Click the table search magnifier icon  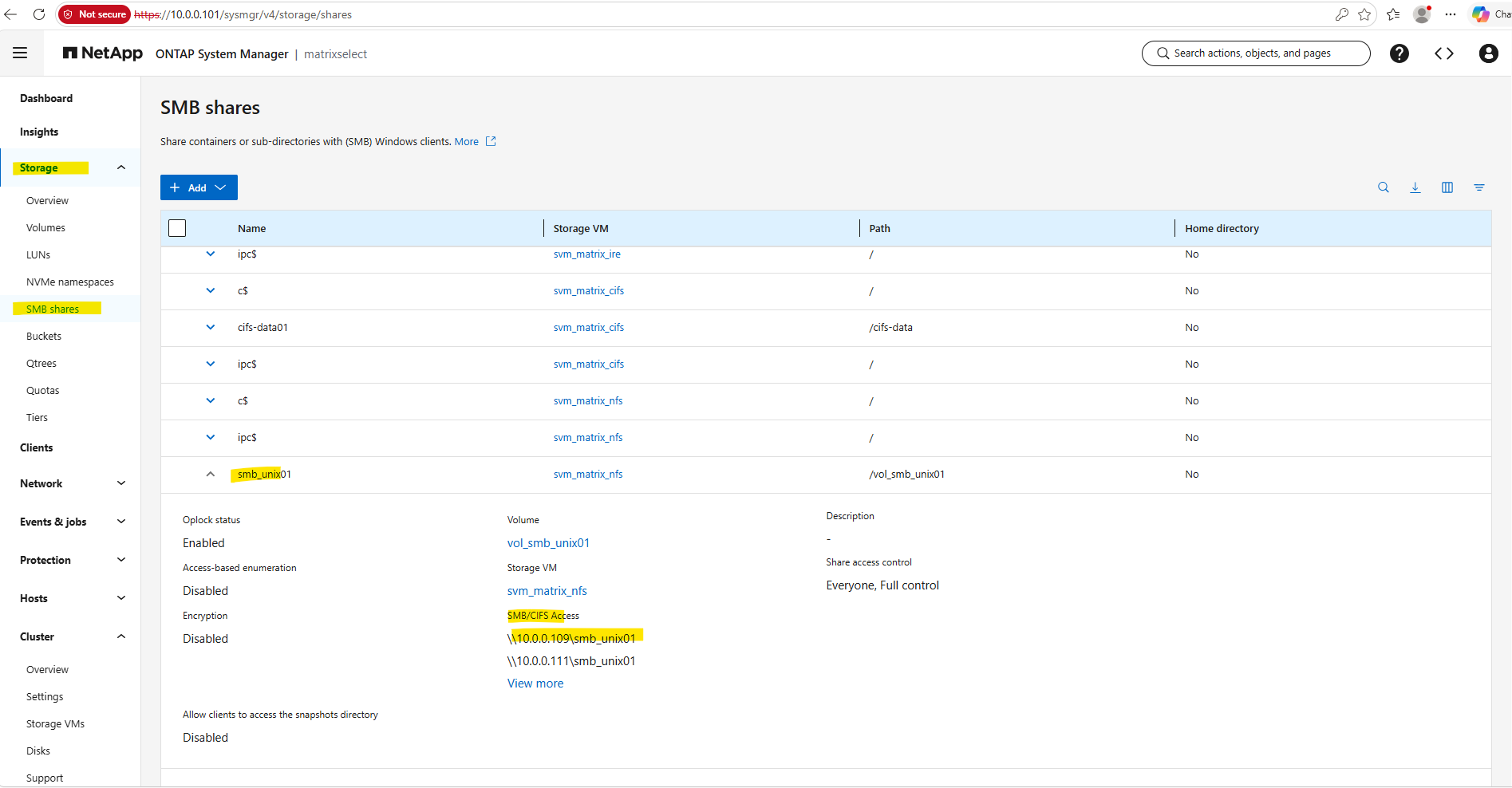click(x=1384, y=187)
